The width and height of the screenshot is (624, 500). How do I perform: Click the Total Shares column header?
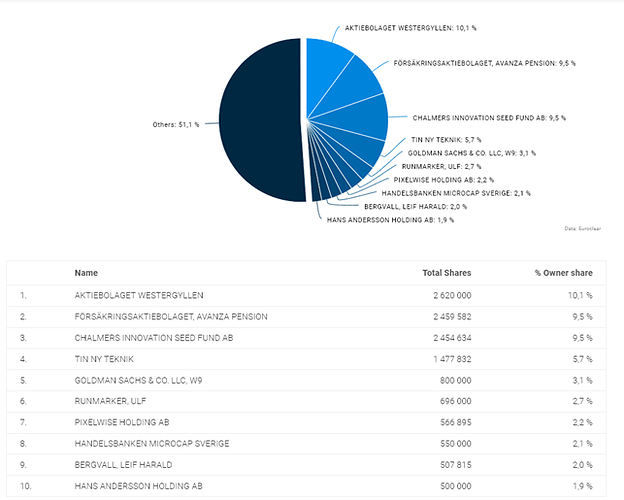pyautogui.click(x=447, y=273)
